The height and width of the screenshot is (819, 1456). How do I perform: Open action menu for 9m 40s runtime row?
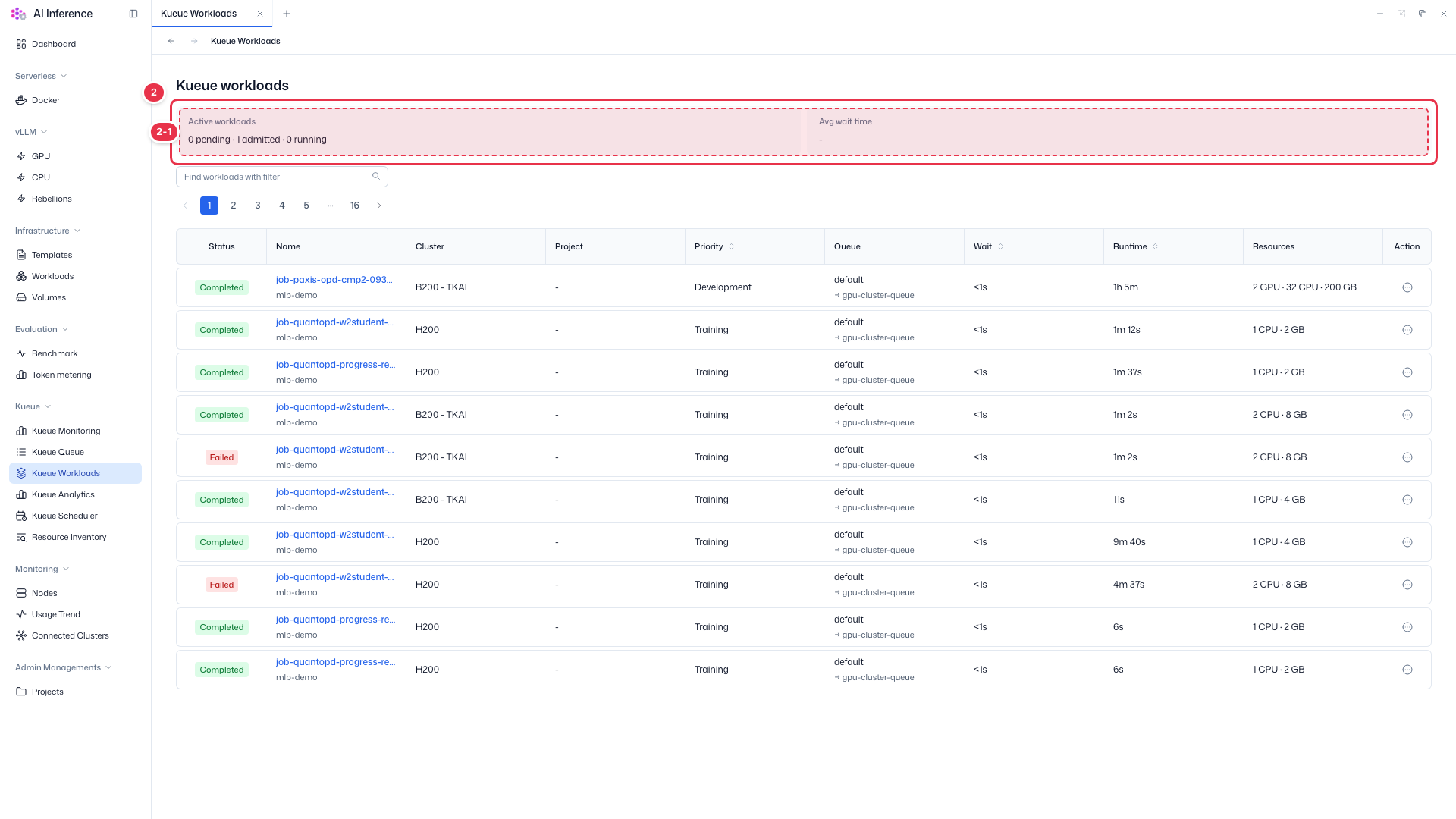click(1407, 542)
